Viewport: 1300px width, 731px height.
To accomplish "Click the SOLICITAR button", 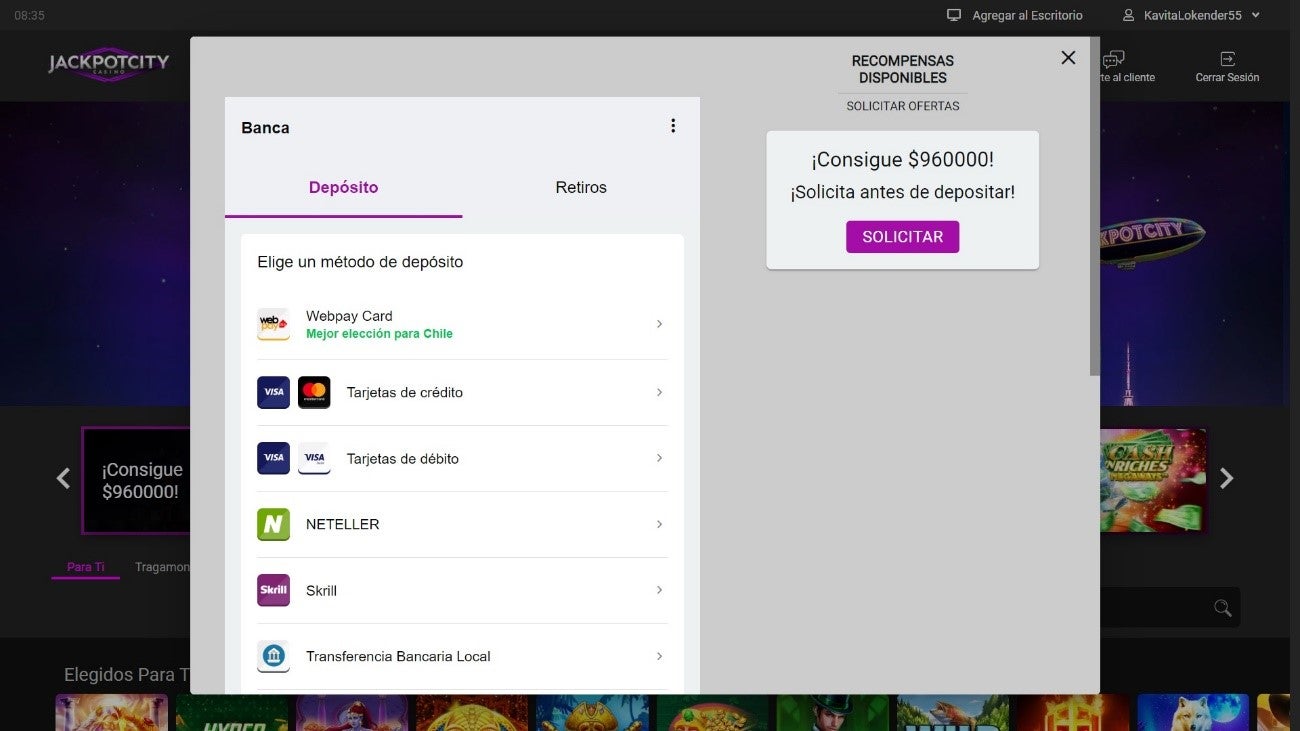I will coord(902,237).
